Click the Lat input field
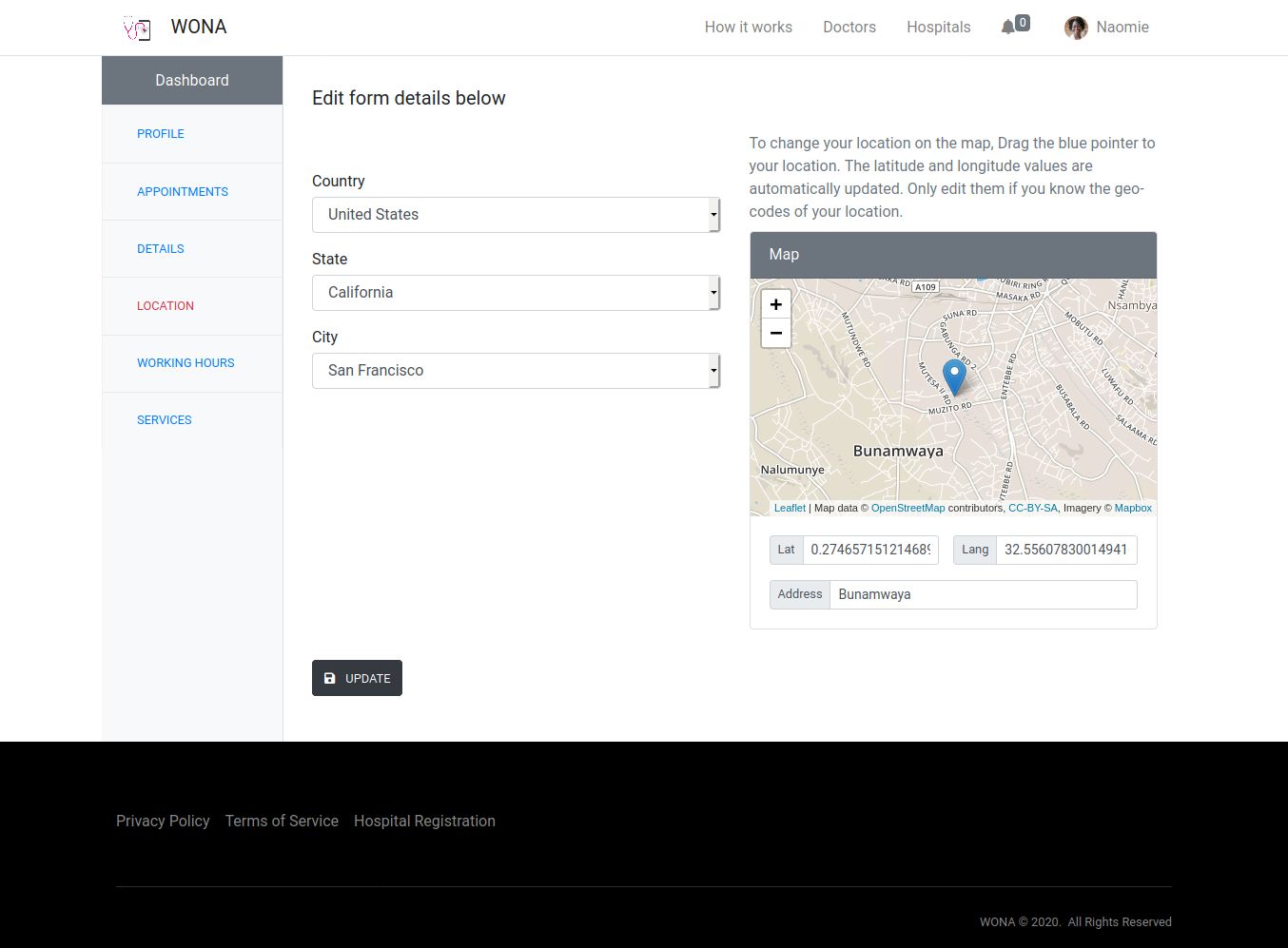 pos(870,550)
